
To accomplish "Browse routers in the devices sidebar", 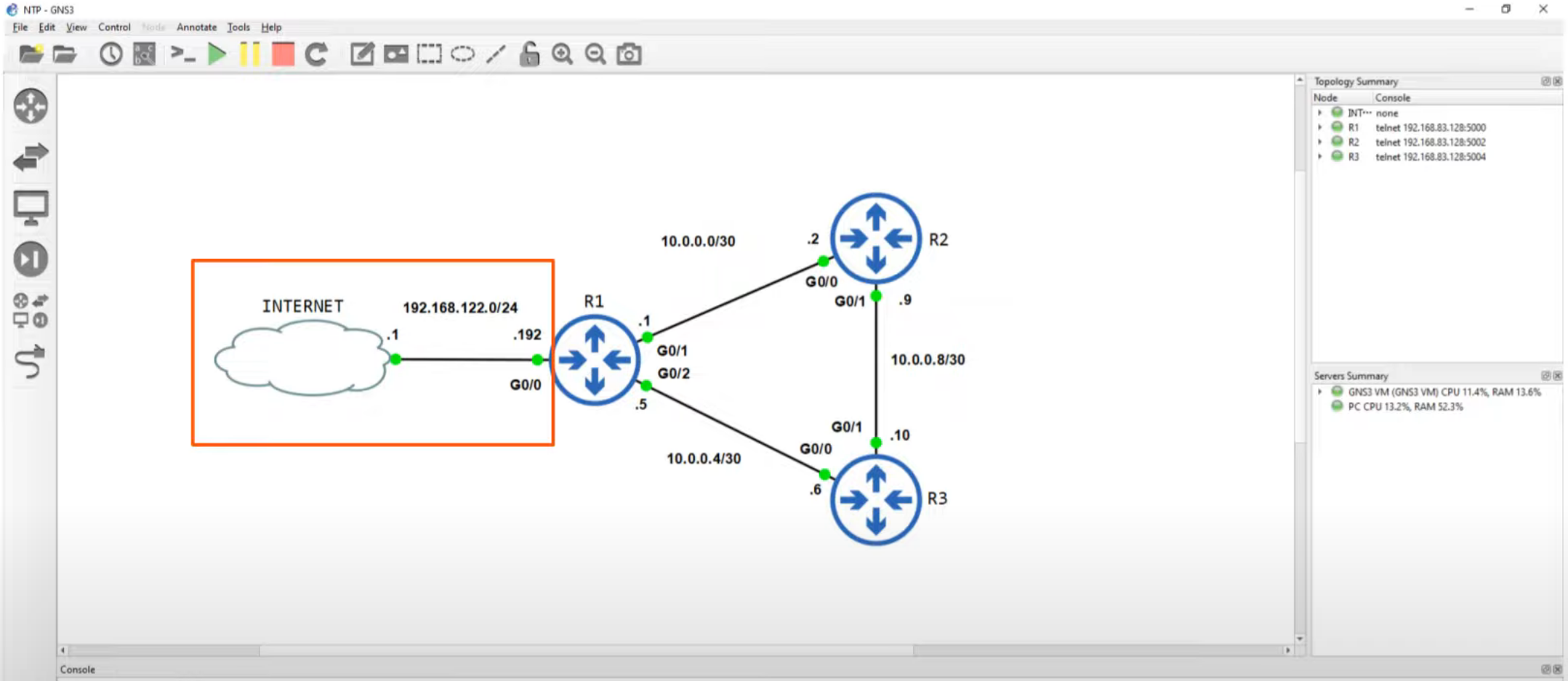I will (x=31, y=106).
